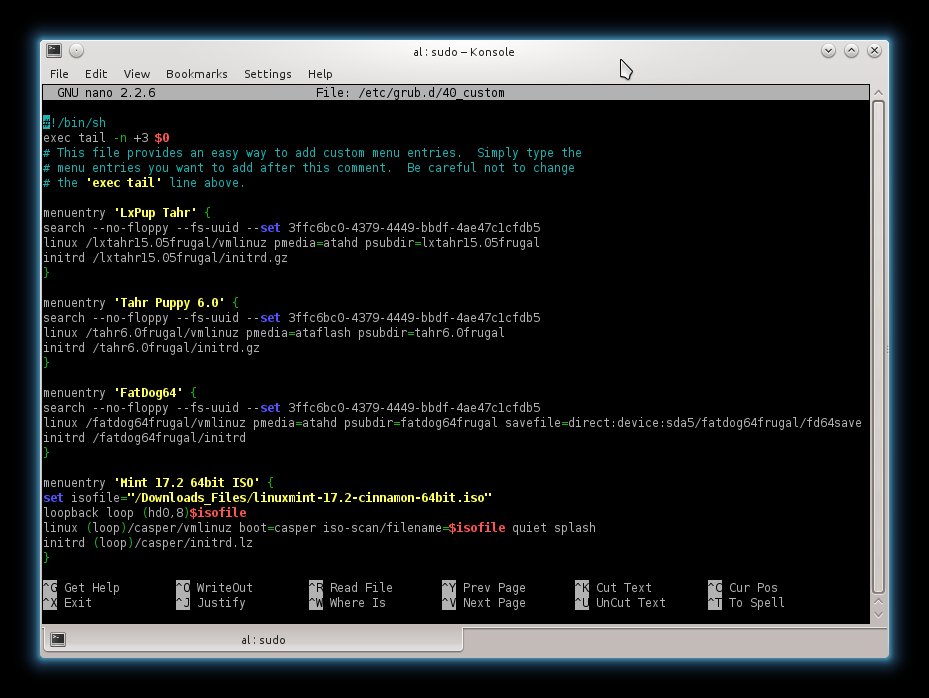Click the scrollbar down arrow at bottom
The image size is (929, 698).
[879, 615]
